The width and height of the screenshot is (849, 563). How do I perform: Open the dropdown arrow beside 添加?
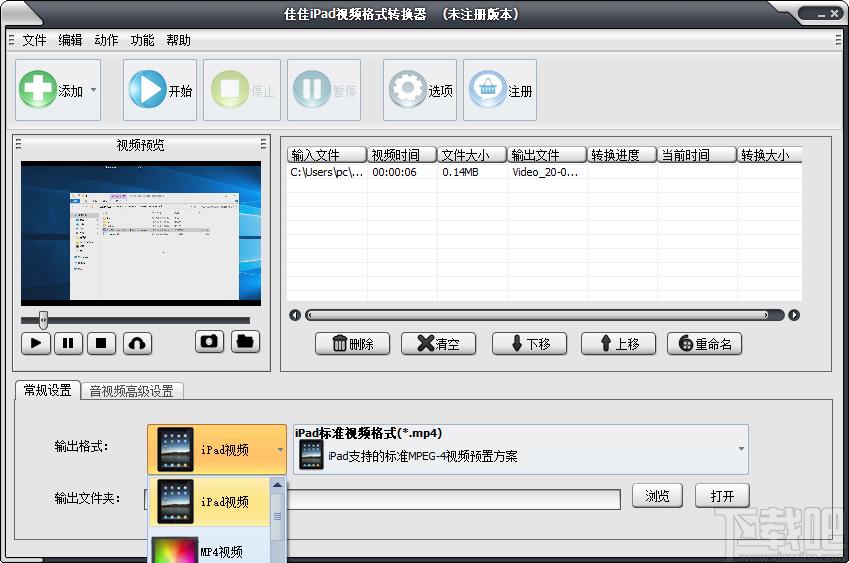[94, 90]
